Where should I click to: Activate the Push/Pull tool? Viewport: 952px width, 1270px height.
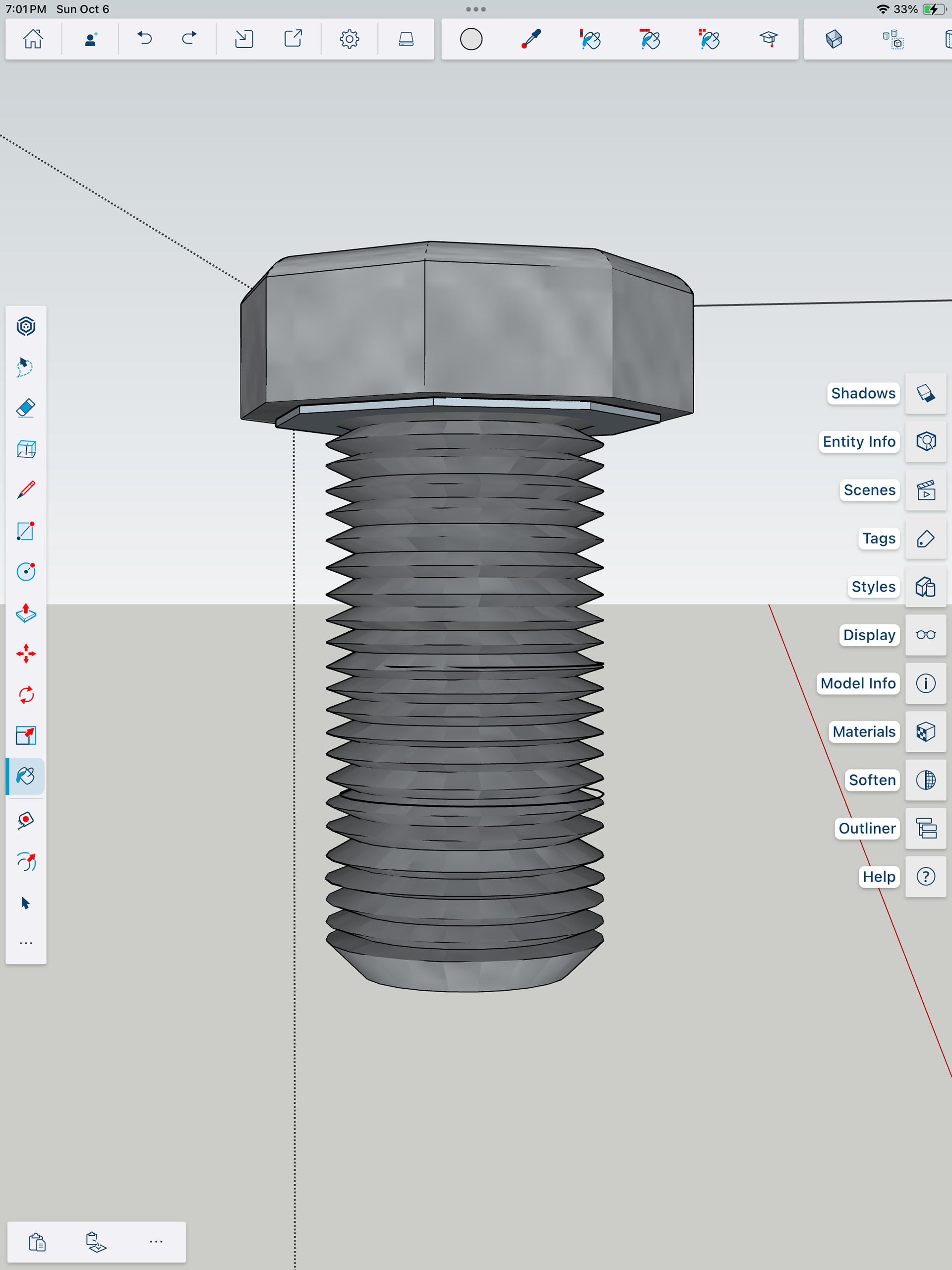click(26, 613)
